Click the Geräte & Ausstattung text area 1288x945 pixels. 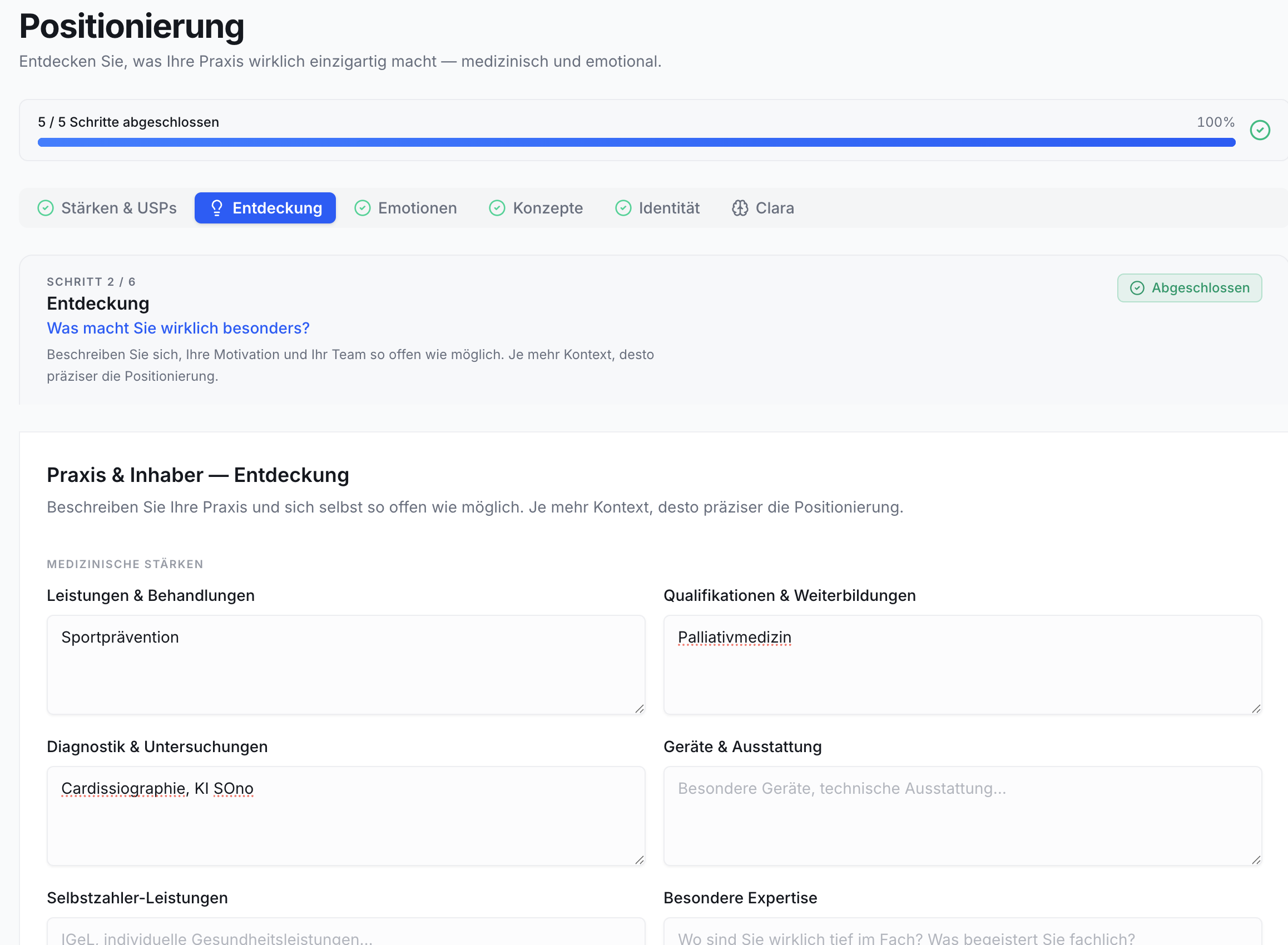963,815
